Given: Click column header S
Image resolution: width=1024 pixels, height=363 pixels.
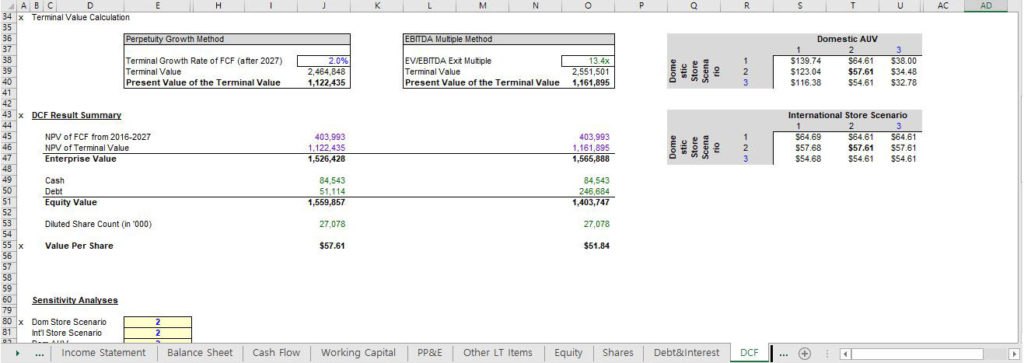Looking at the screenshot, I should (801, 5).
